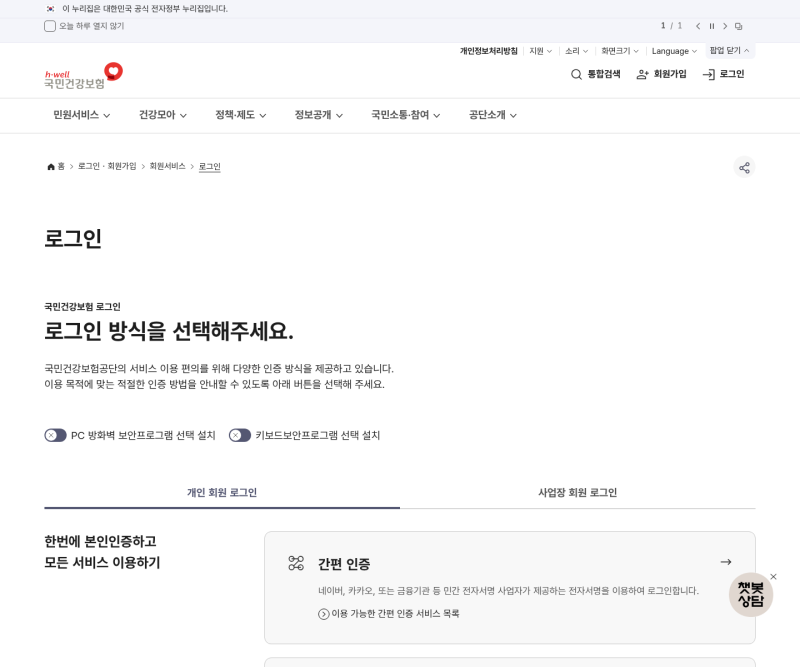Toggle PC 방화벽 보안프로그램 선택 설치
This screenshot has width=800, height=667.
click(x=55, y=435)
